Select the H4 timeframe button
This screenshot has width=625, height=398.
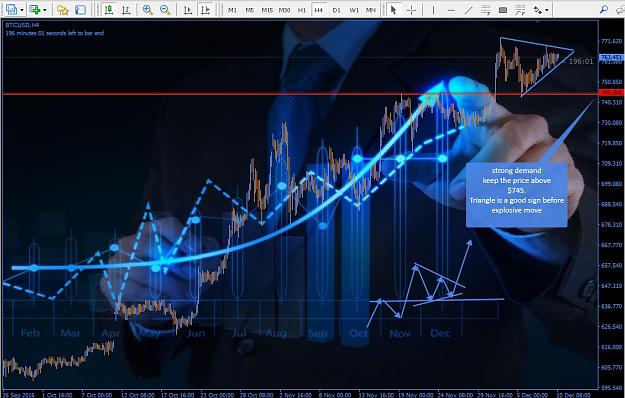point(318,10)
